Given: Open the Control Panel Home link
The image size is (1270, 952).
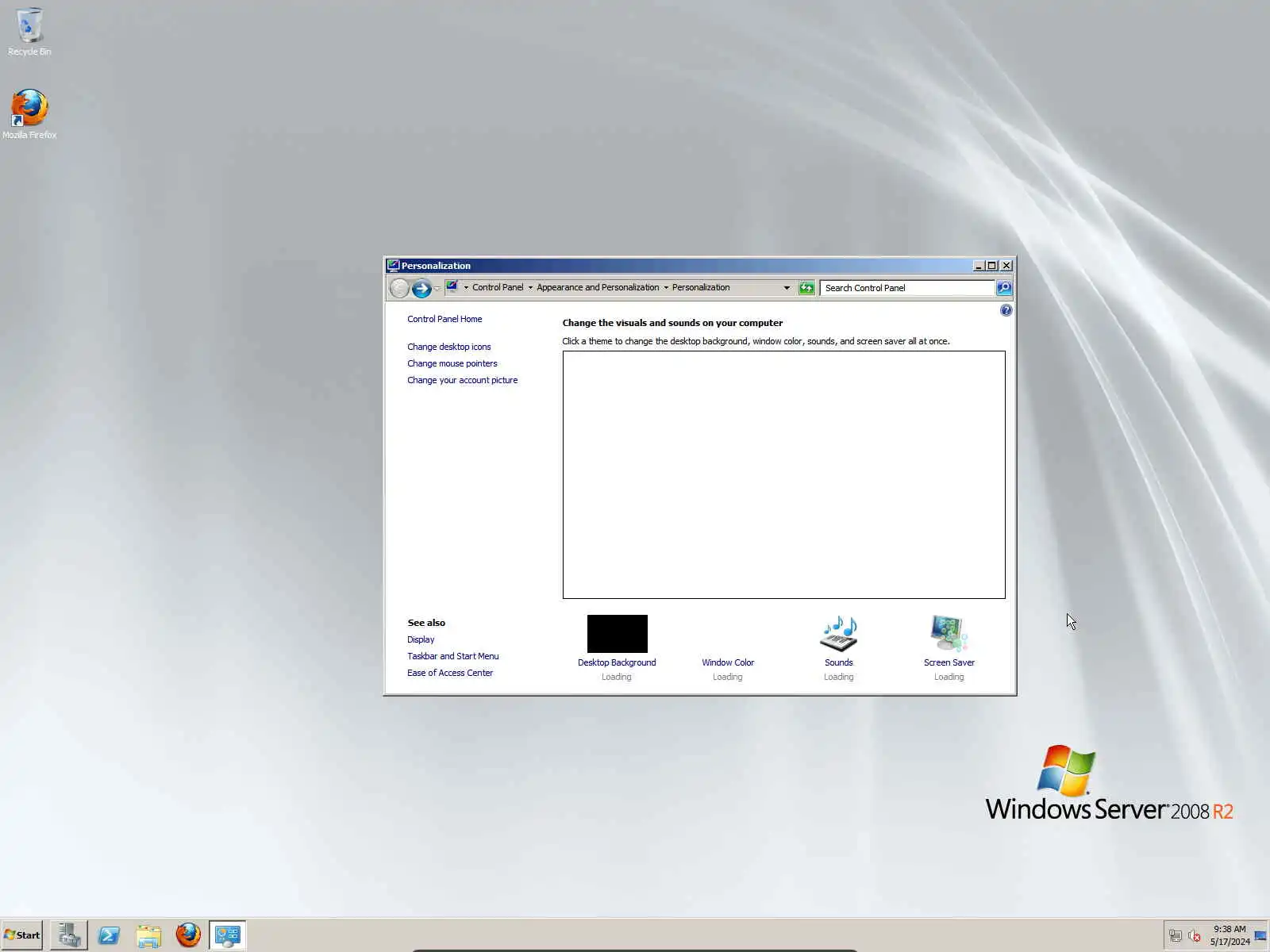Looking at the screenshot, I should (444, 319).
